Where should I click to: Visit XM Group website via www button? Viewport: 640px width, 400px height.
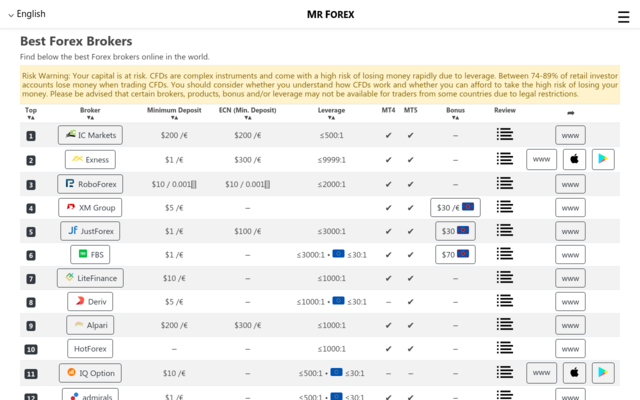pyautogui.click(x=570, y=208)
